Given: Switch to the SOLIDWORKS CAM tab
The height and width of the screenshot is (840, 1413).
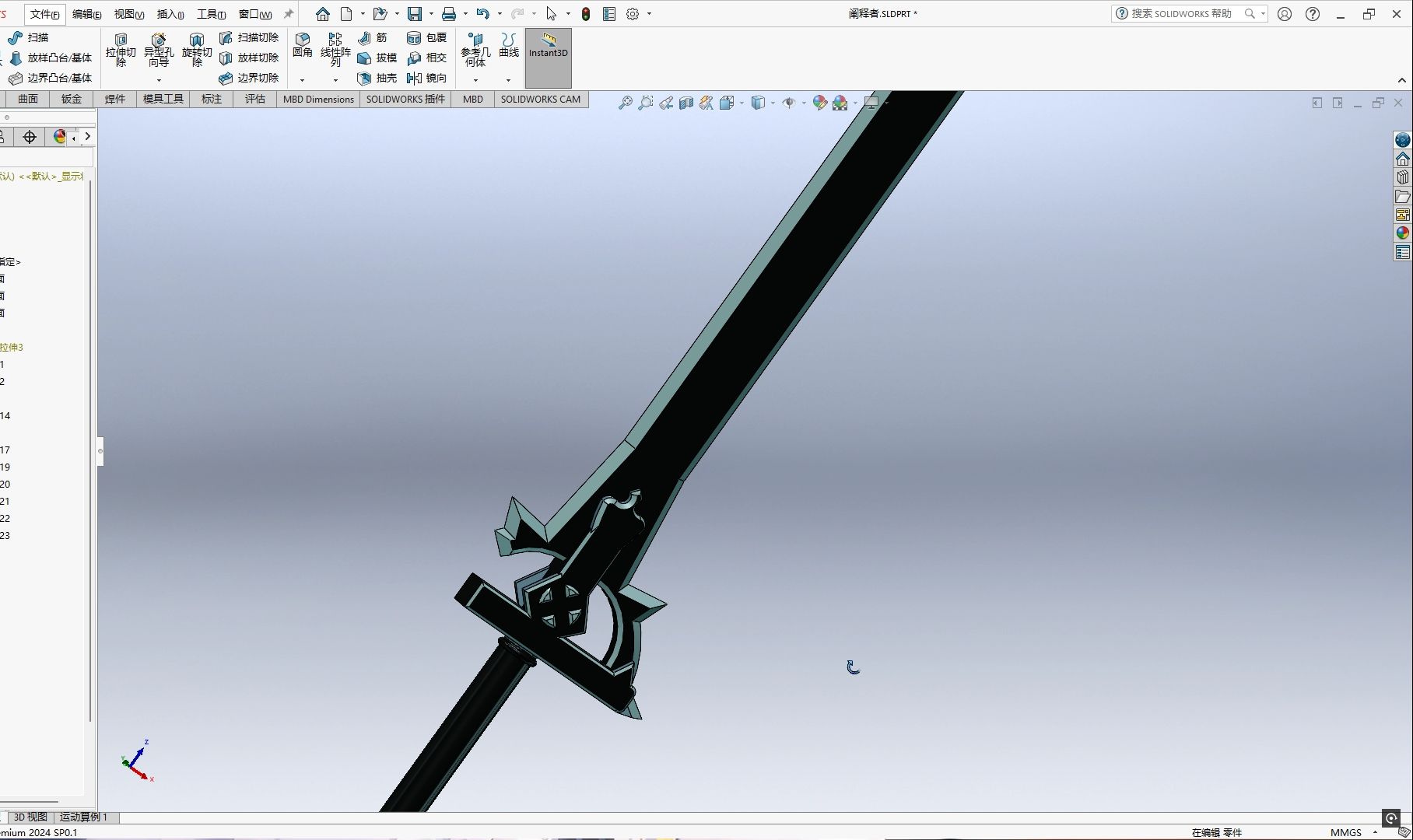Looking at the screenshot, I should 541,99.
